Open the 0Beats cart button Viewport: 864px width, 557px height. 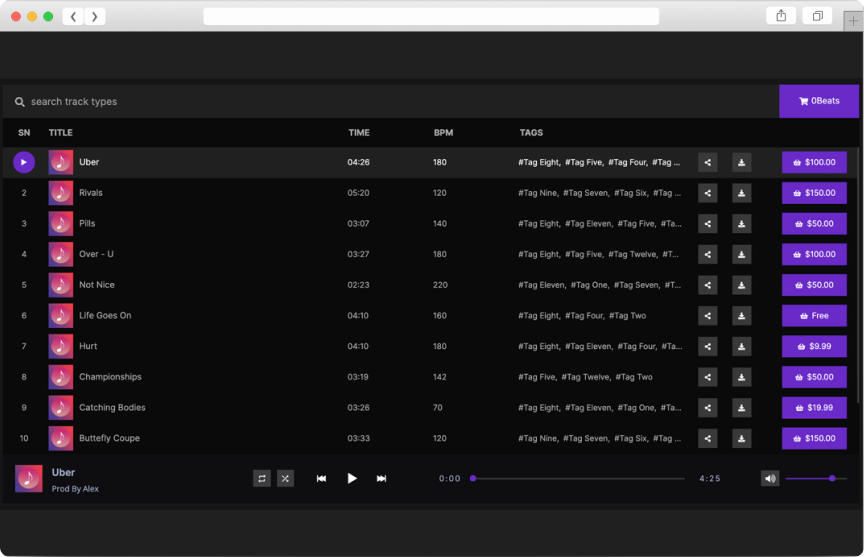point(819,101)
